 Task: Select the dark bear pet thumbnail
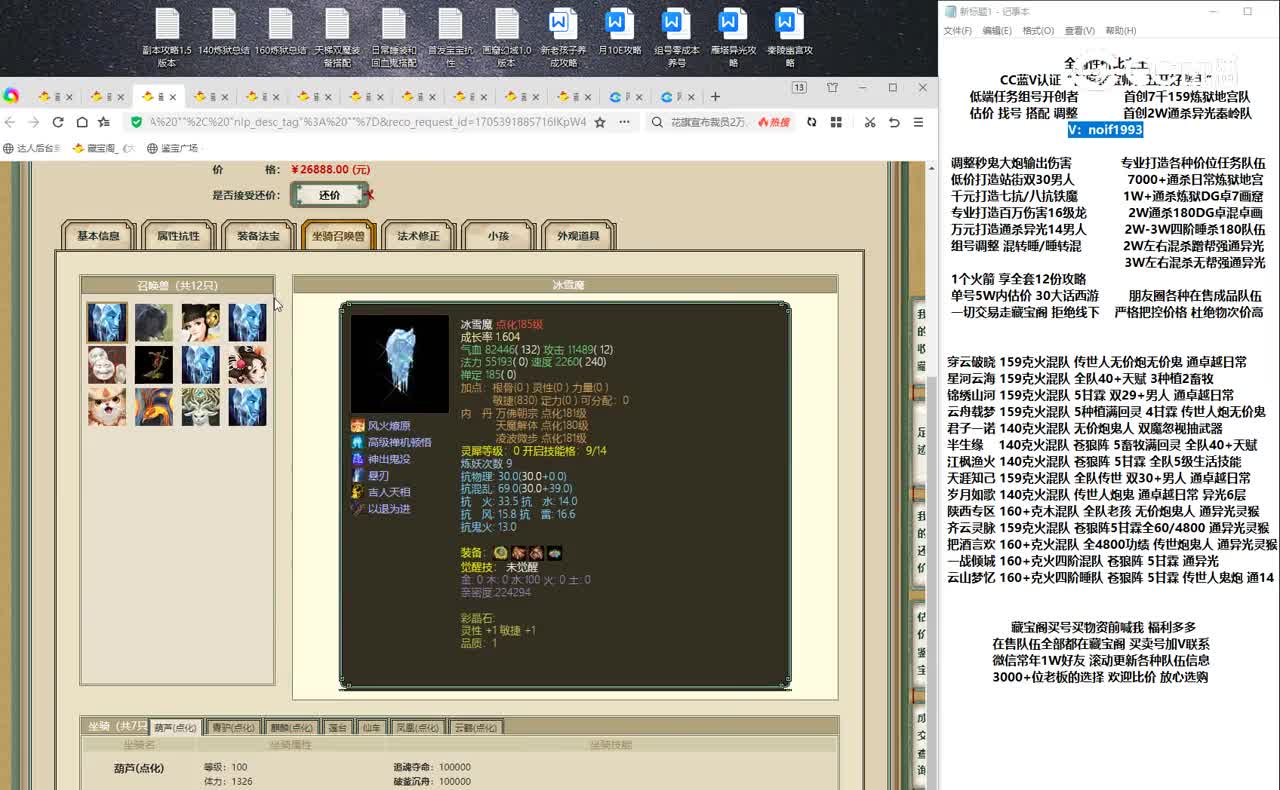point(154,323)
